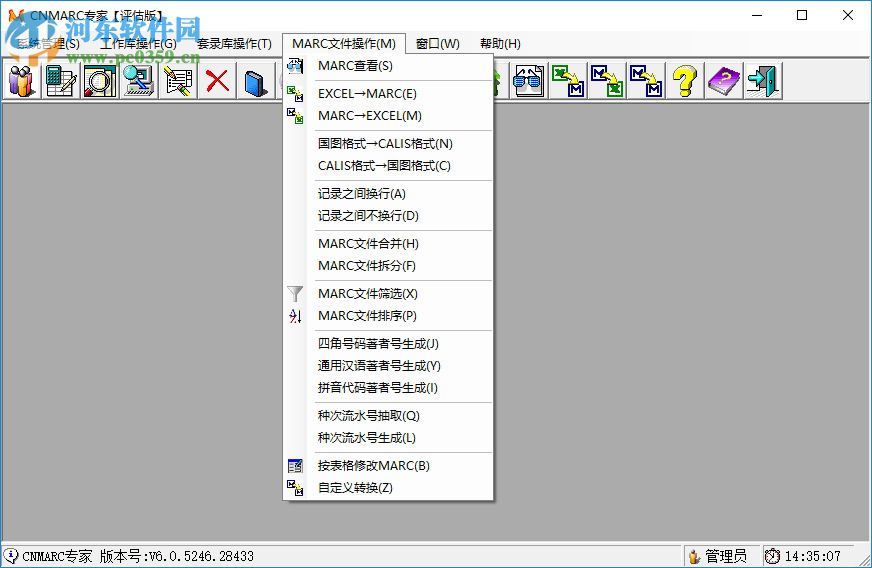Choose MARC文件拆分(F)
This screenshot has width=872, height=568.
click(x=388, y=266)
